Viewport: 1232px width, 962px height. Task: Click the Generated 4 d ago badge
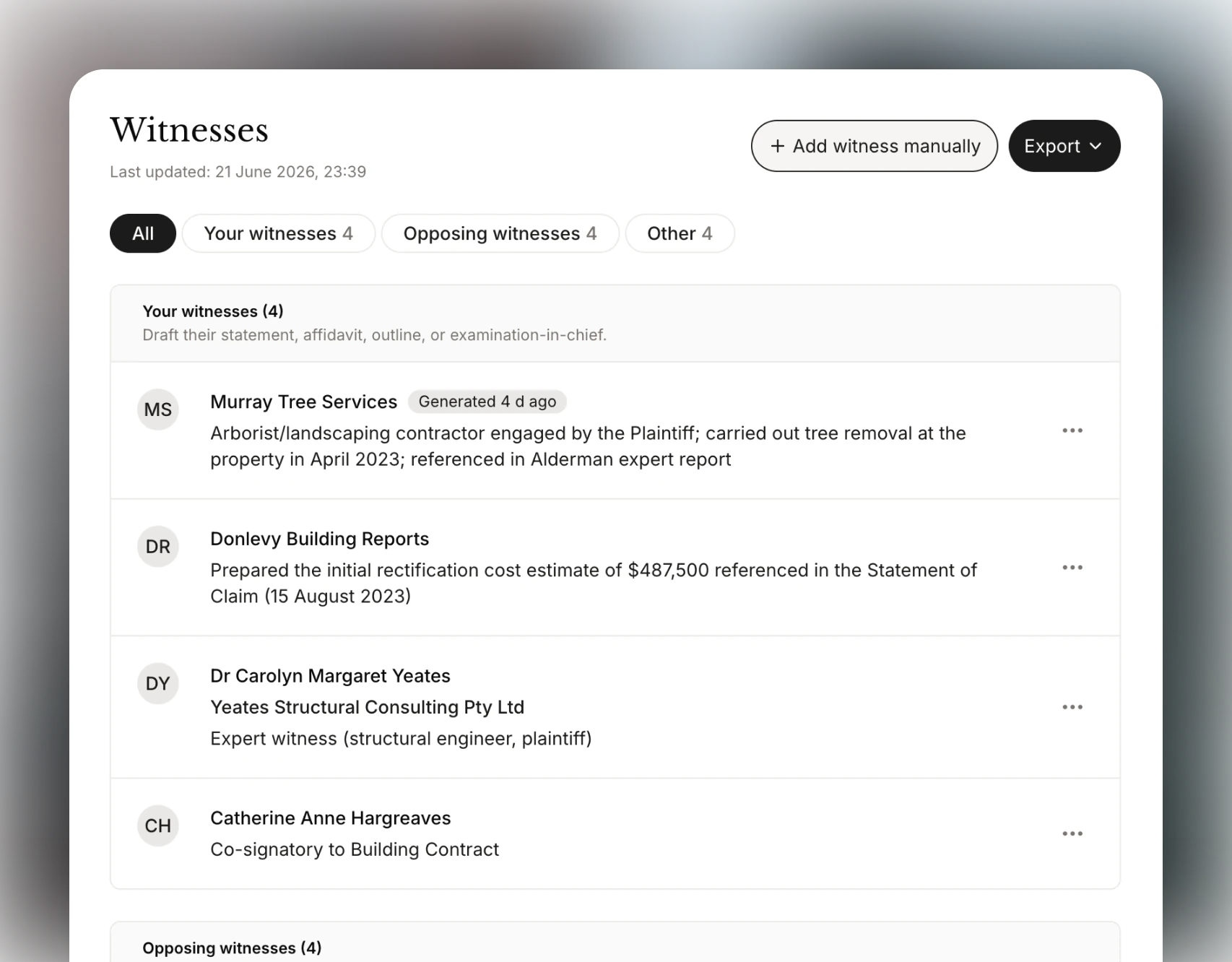click(487, 402)
